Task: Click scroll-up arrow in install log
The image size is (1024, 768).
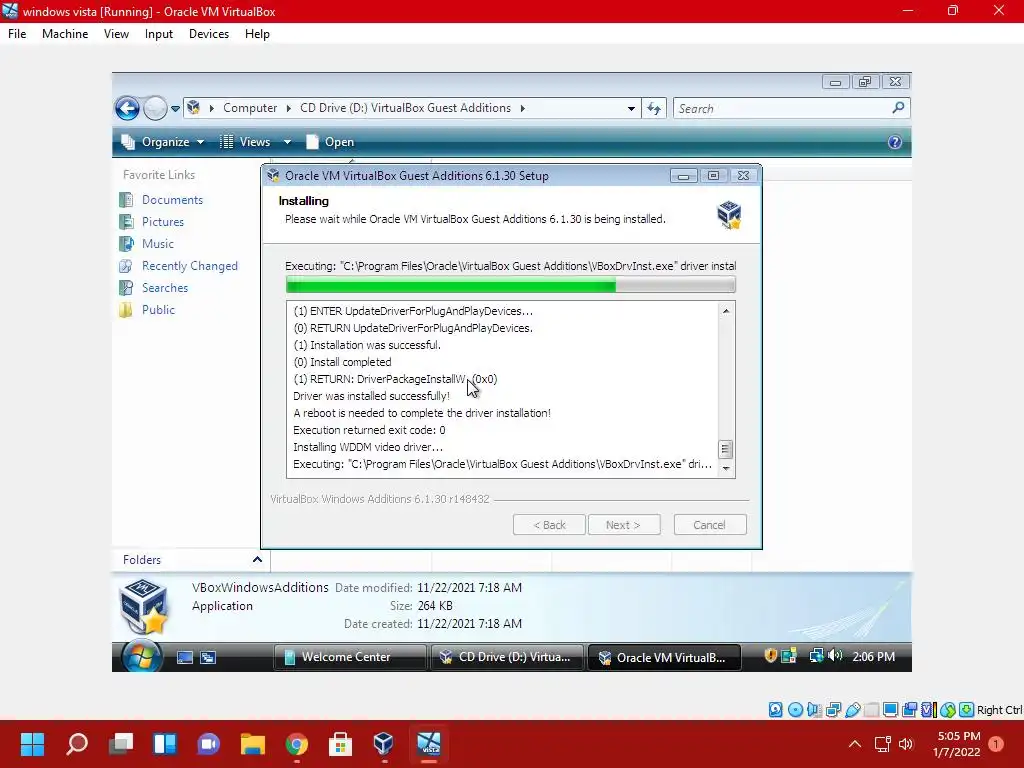Action: click(x=726, y=312)
